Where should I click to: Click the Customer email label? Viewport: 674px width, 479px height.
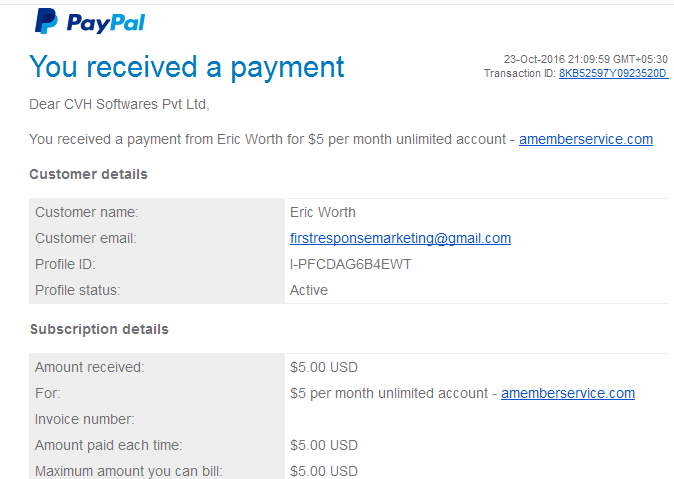click(86, 238)
